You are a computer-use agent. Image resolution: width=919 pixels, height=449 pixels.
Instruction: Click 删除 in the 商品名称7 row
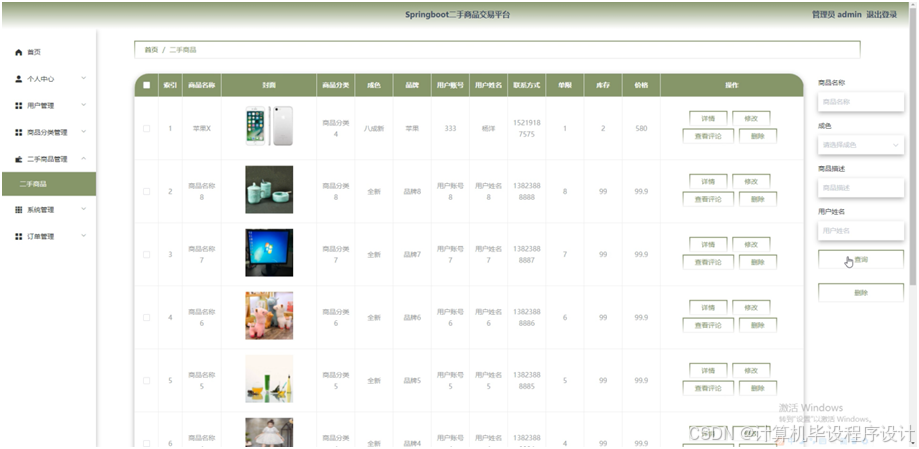758,262
